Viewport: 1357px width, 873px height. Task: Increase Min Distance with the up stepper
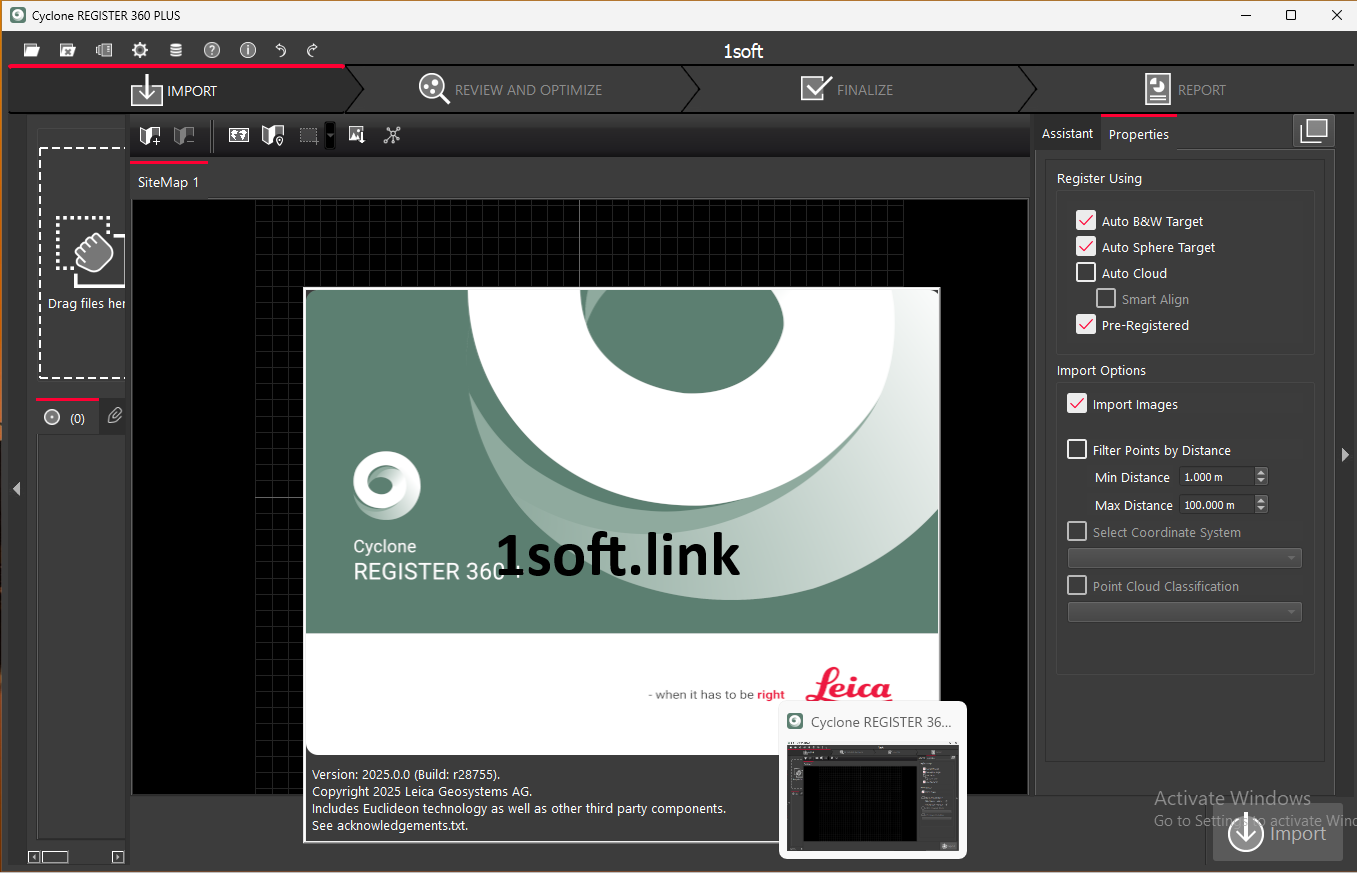pyautogui.click(x=1261, y=473)
